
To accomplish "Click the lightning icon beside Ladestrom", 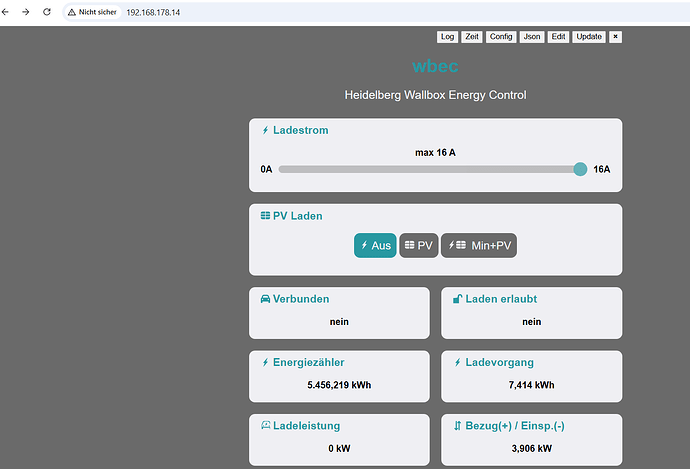I will tap(265, 130).
